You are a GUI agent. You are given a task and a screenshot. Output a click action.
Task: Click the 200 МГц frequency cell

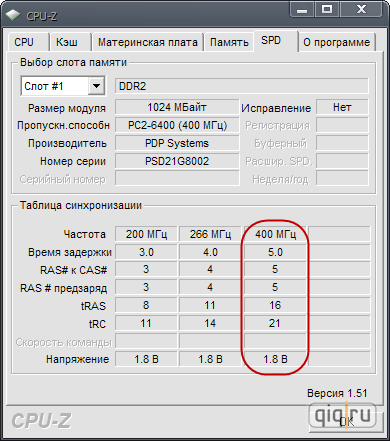pos(146,234)
